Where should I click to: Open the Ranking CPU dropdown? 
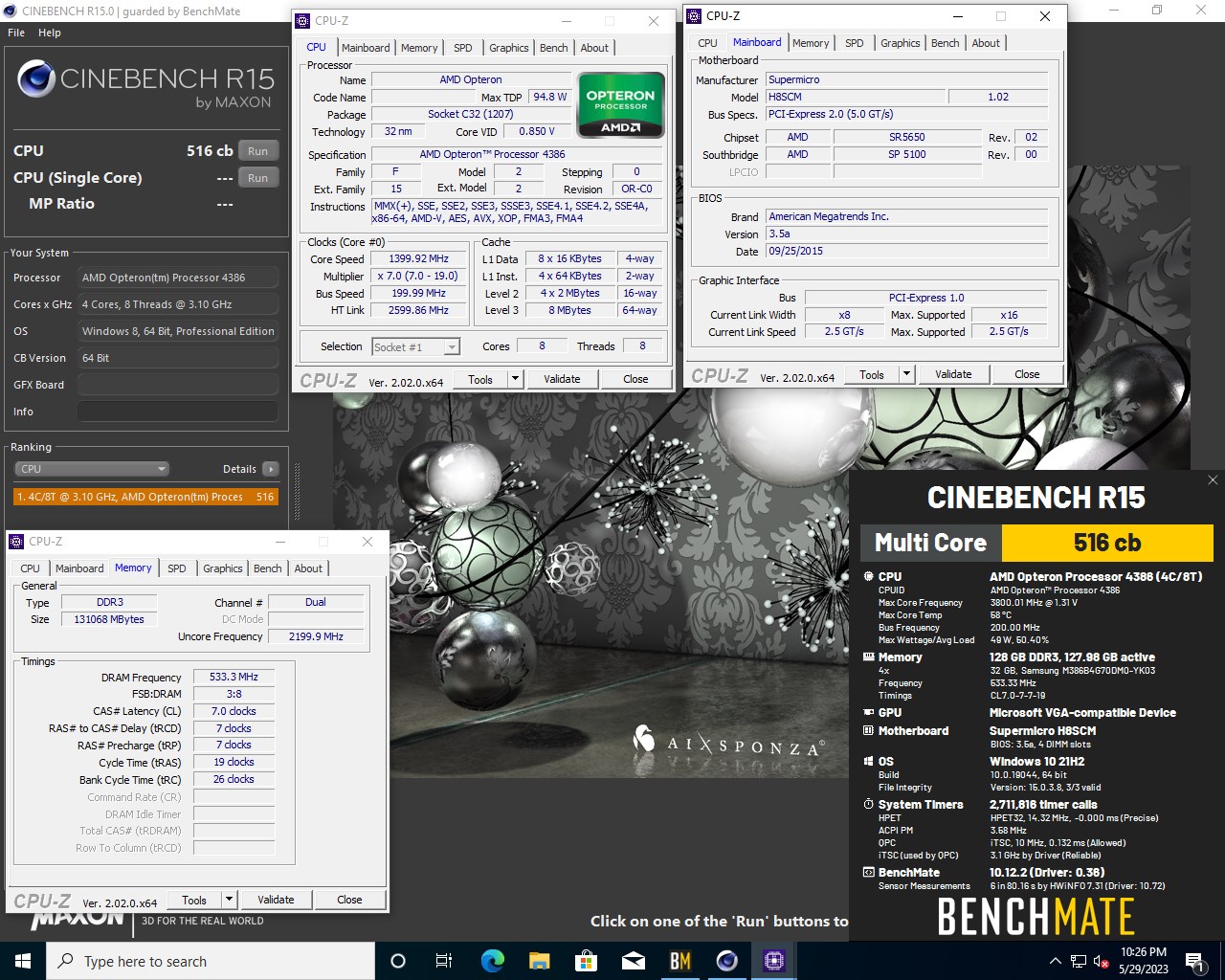pyautogui.click(x=92, y=469)
